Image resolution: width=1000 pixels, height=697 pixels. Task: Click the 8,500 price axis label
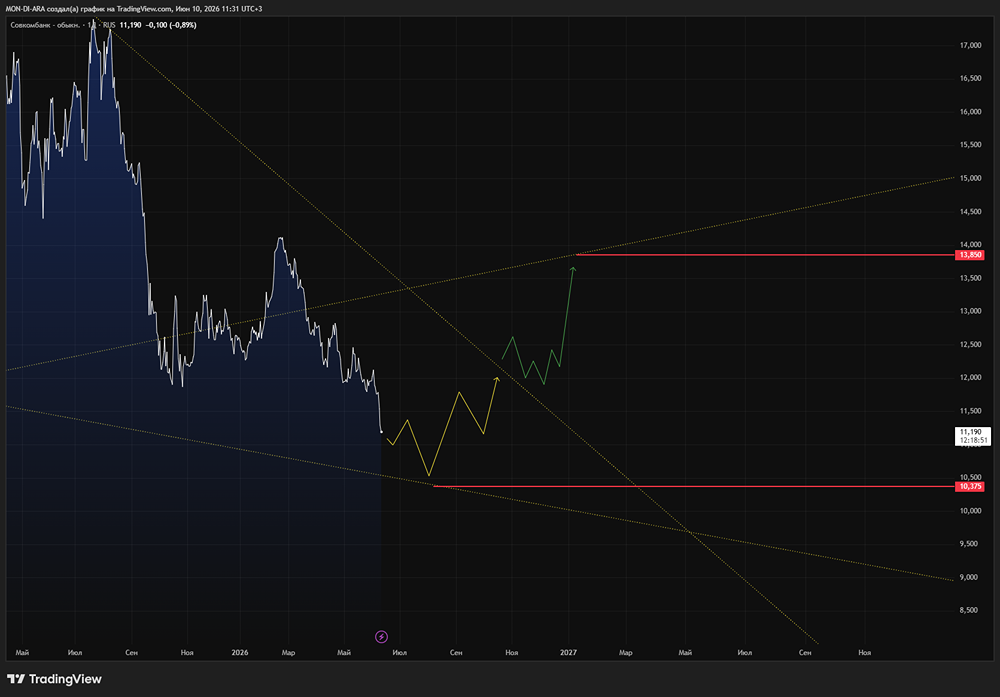pos(969,610)
